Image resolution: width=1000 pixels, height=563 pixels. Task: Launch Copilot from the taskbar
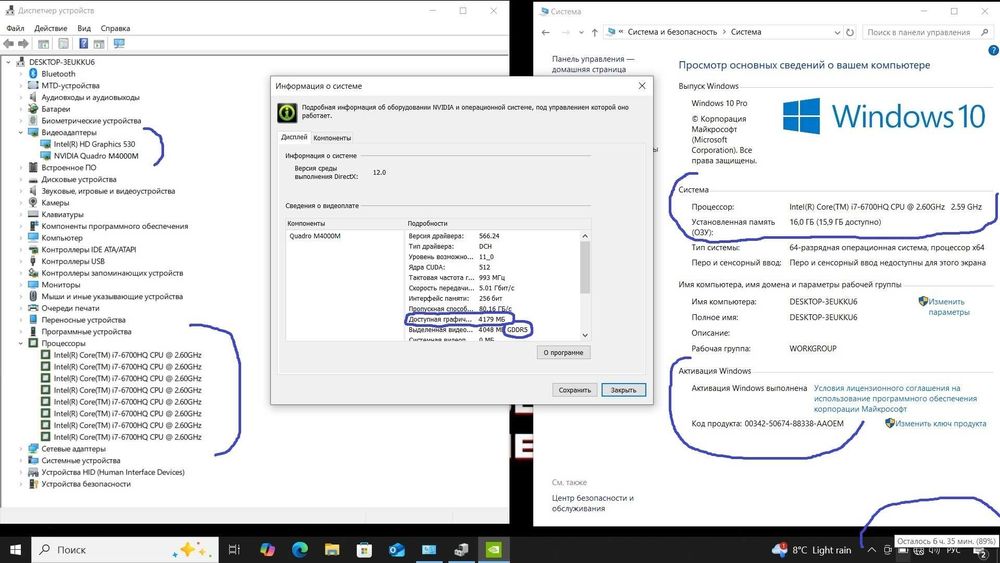[x=267, y=550]
